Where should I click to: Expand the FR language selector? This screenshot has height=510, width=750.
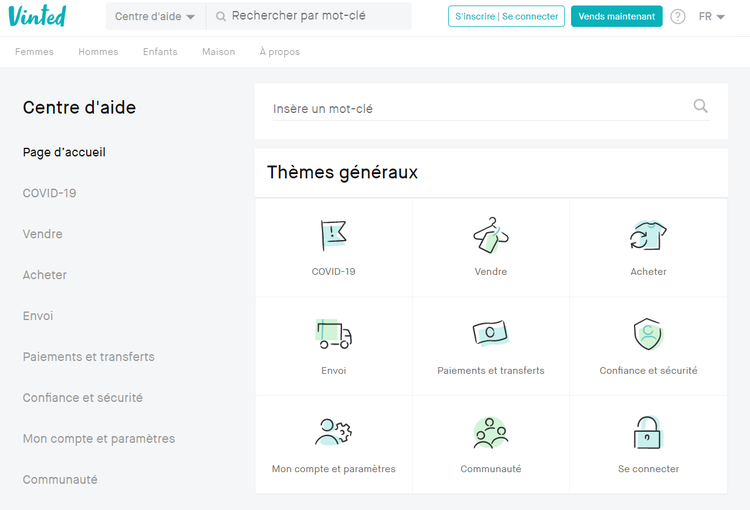click(711, 17)
